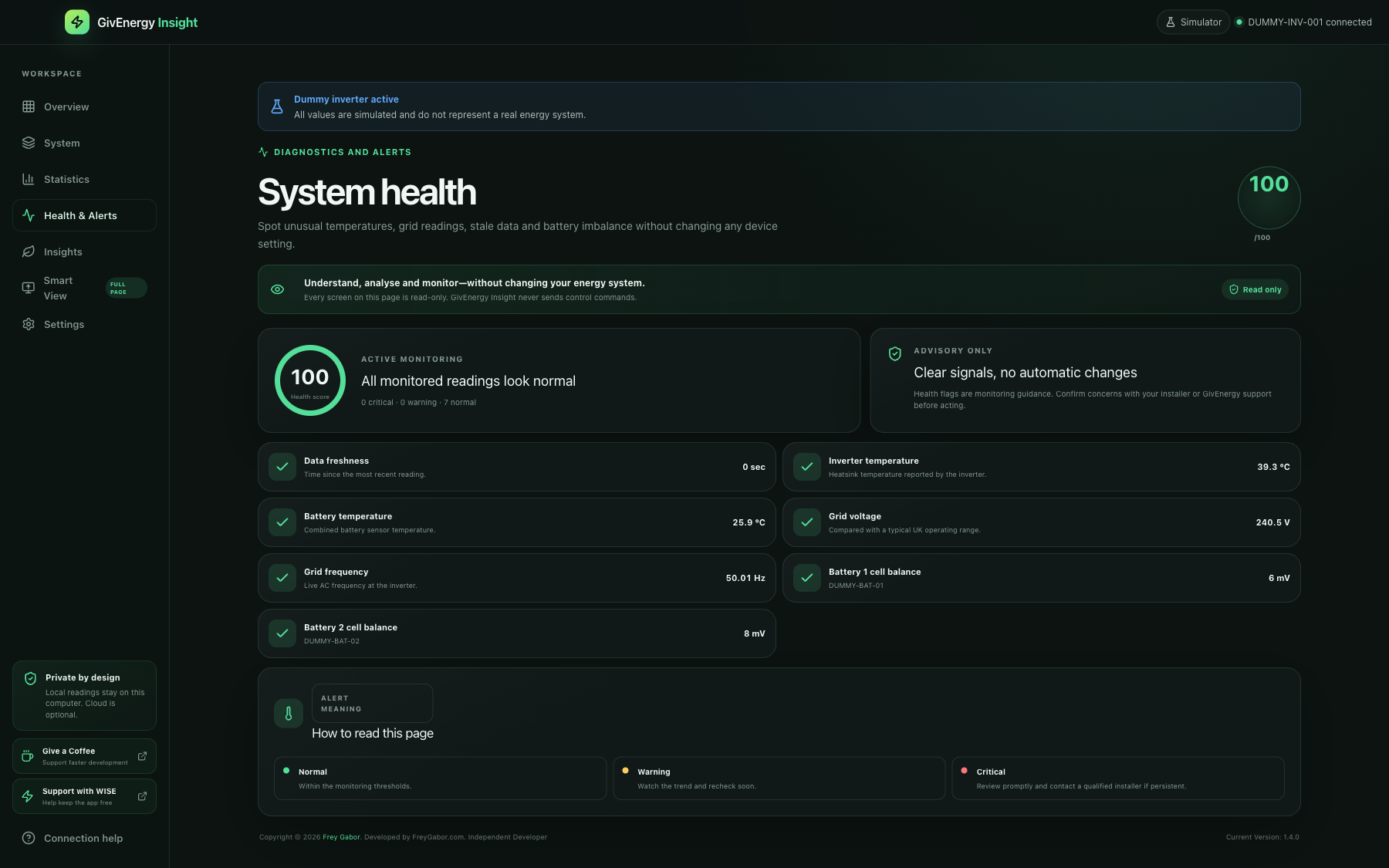Viewport: 1389px width, 868px height.
Task: Go to the Statistics menu item
Action: tap(84, 179)
